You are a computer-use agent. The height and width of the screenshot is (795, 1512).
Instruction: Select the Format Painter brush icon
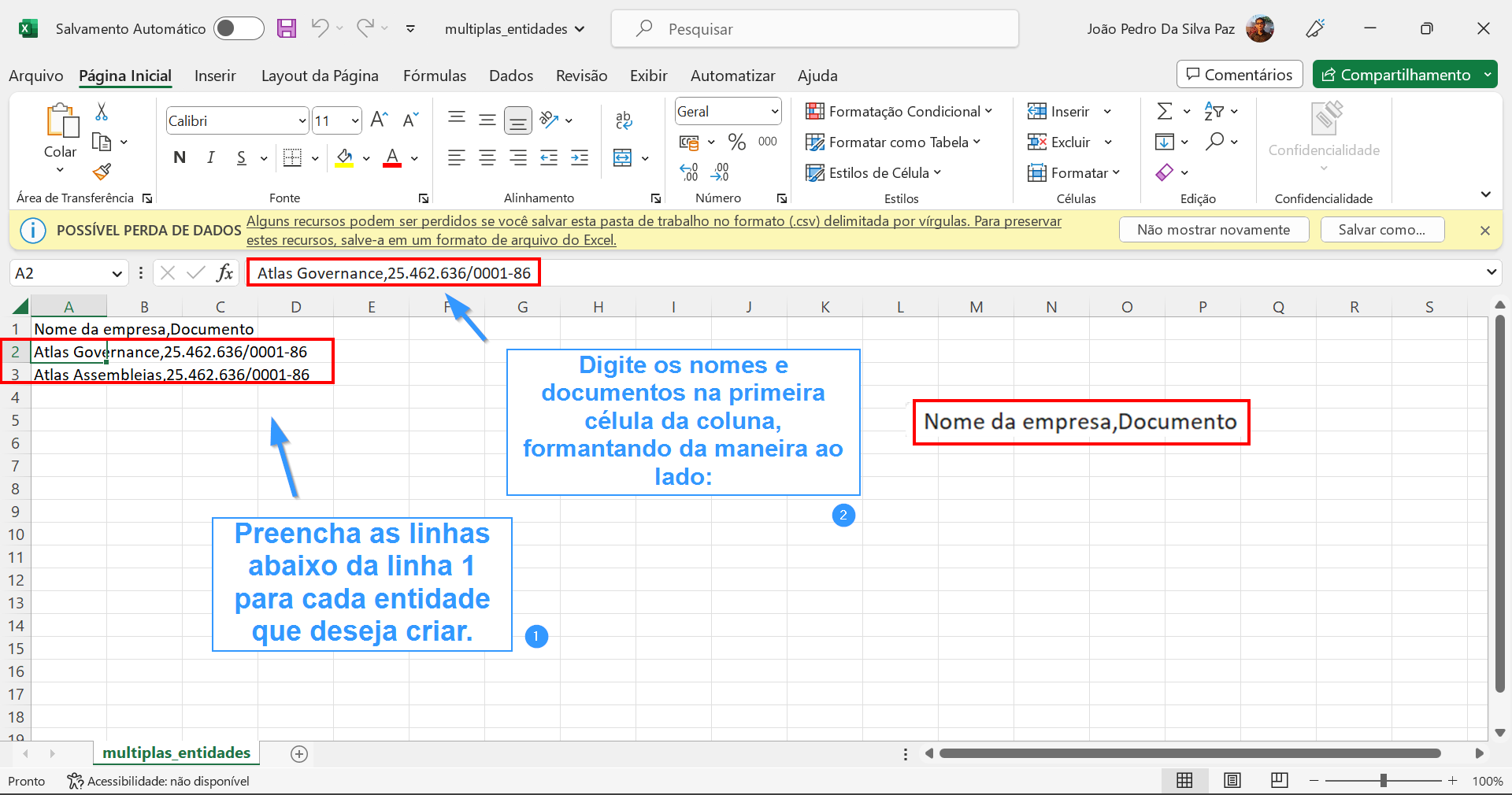(102, 172)
